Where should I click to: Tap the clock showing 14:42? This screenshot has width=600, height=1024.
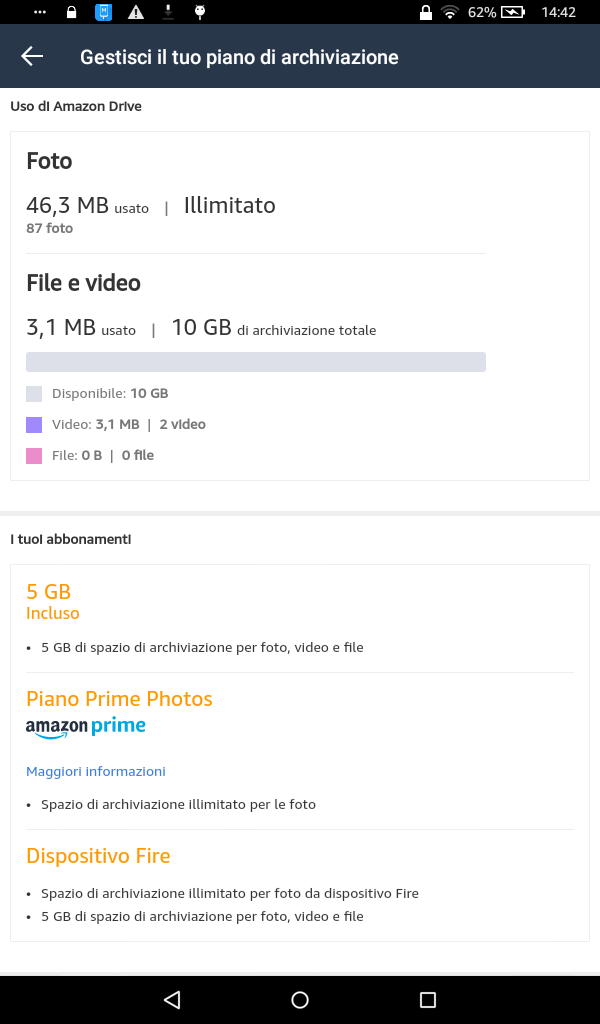coord(558,12)
